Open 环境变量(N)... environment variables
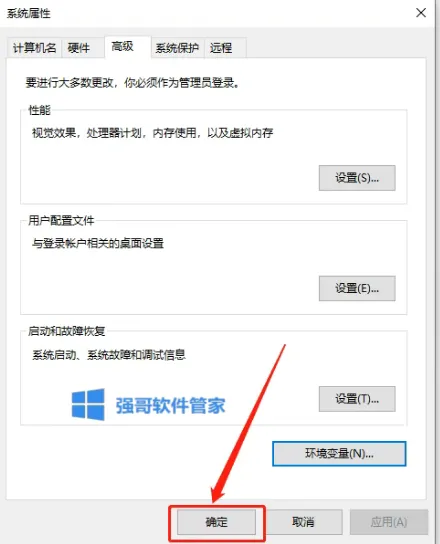 coord(339,453)
